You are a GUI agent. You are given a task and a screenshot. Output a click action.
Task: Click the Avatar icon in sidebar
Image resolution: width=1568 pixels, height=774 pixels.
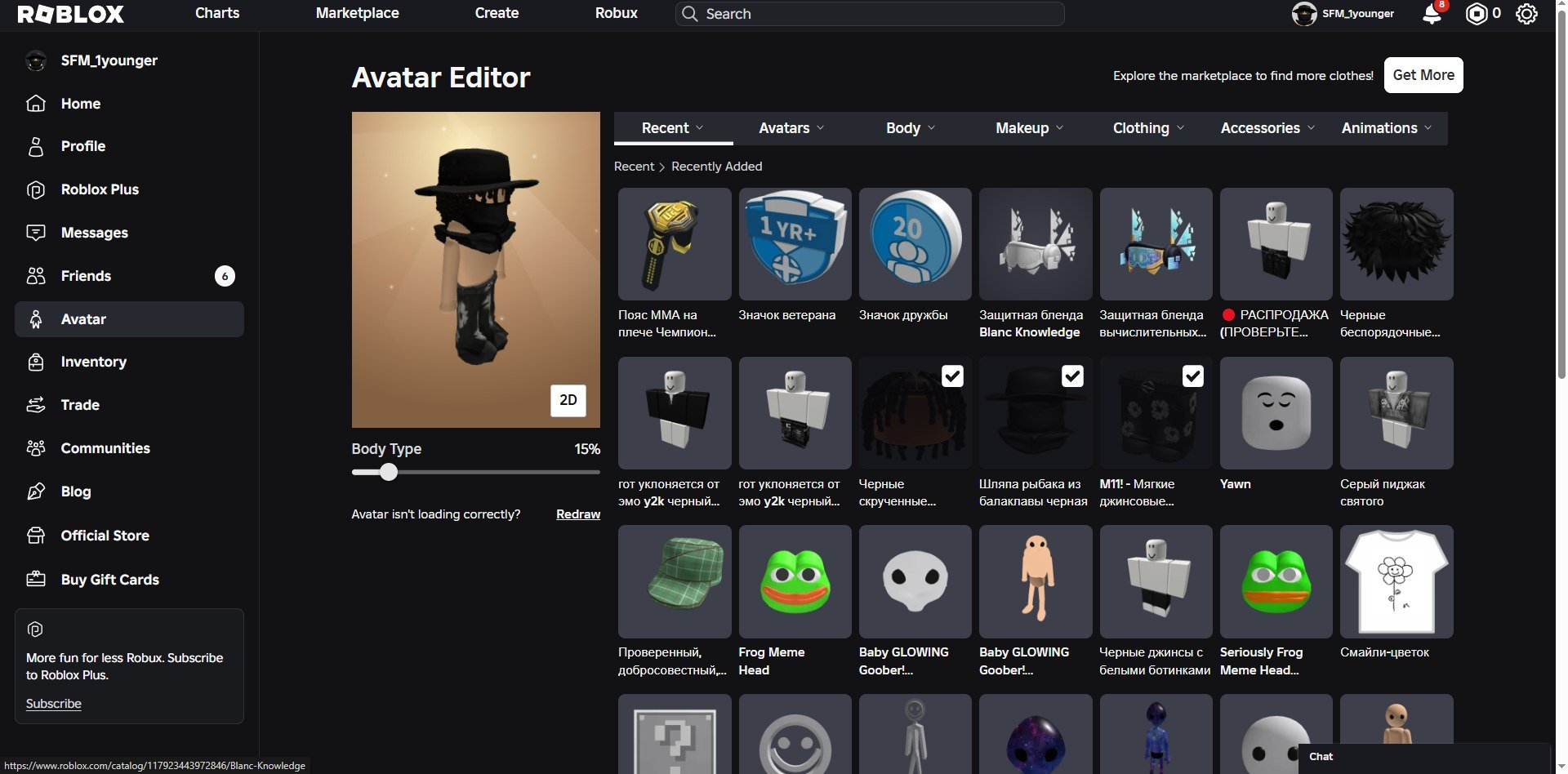(36, 319)
